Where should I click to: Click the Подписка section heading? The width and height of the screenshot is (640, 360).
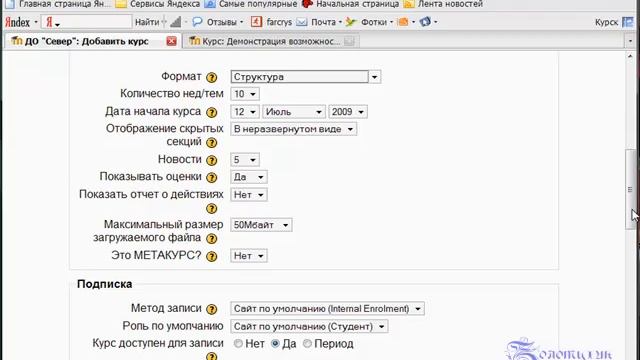pos(104,284)
